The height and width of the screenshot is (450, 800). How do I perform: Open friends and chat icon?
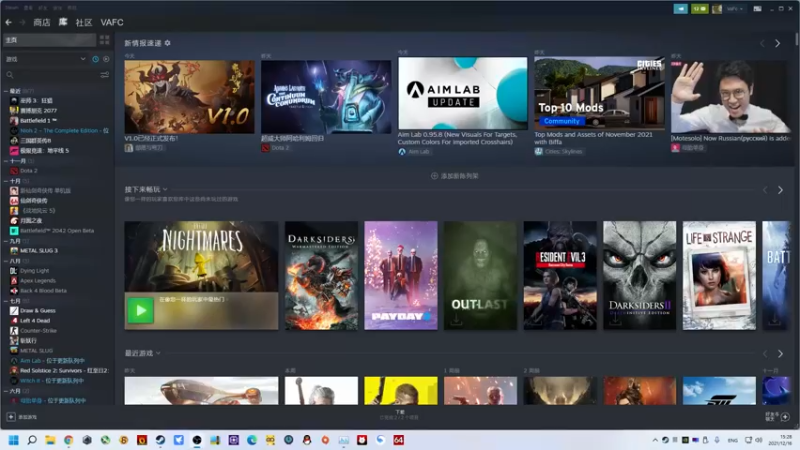778,417
